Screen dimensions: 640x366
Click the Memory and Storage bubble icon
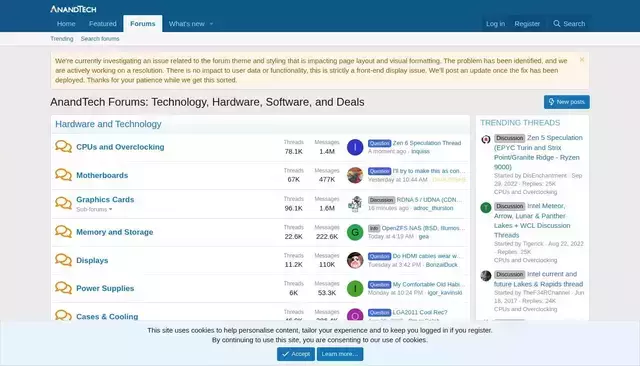(63, 231)
